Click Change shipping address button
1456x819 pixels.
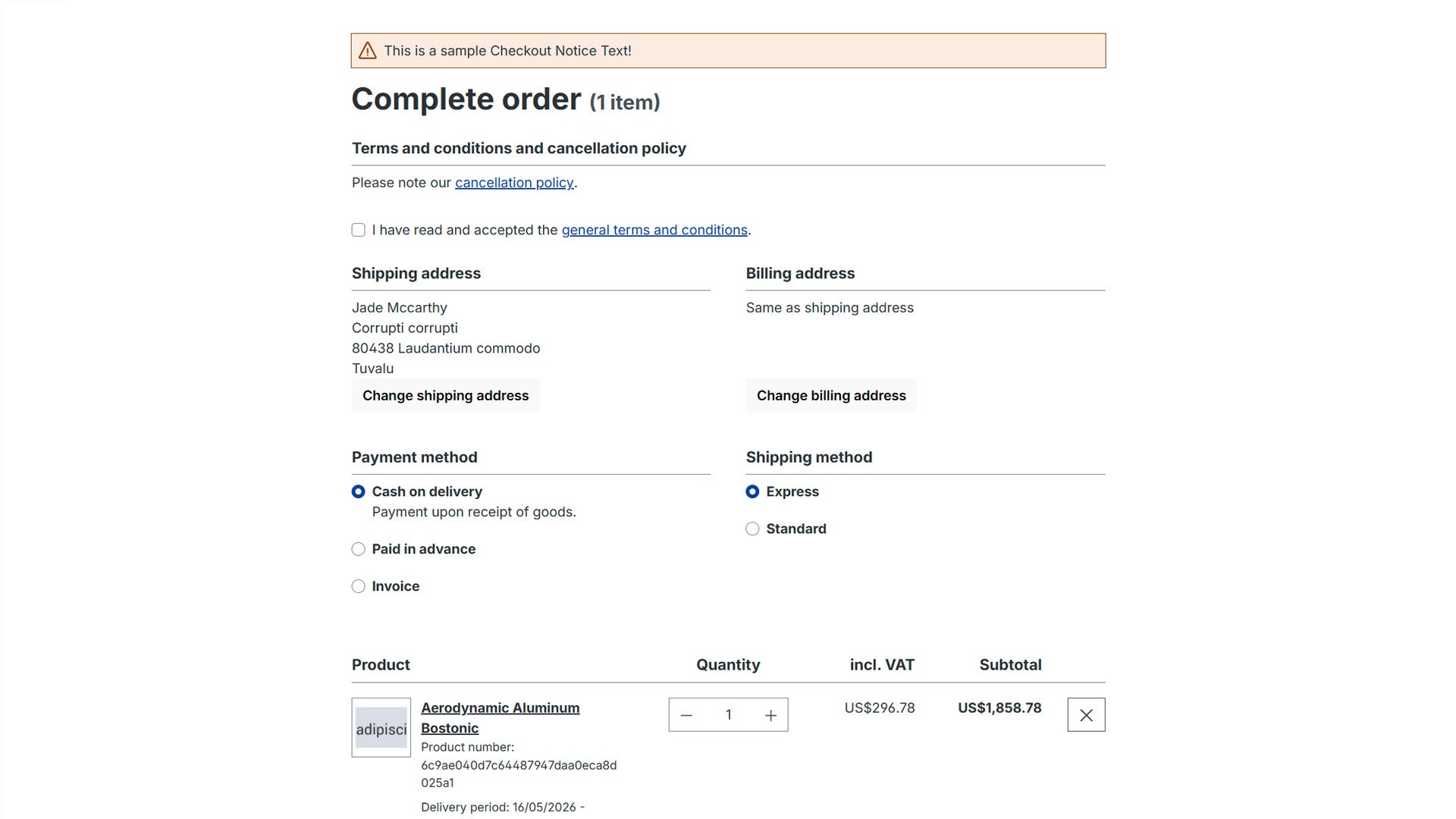[x=445, y=396]
